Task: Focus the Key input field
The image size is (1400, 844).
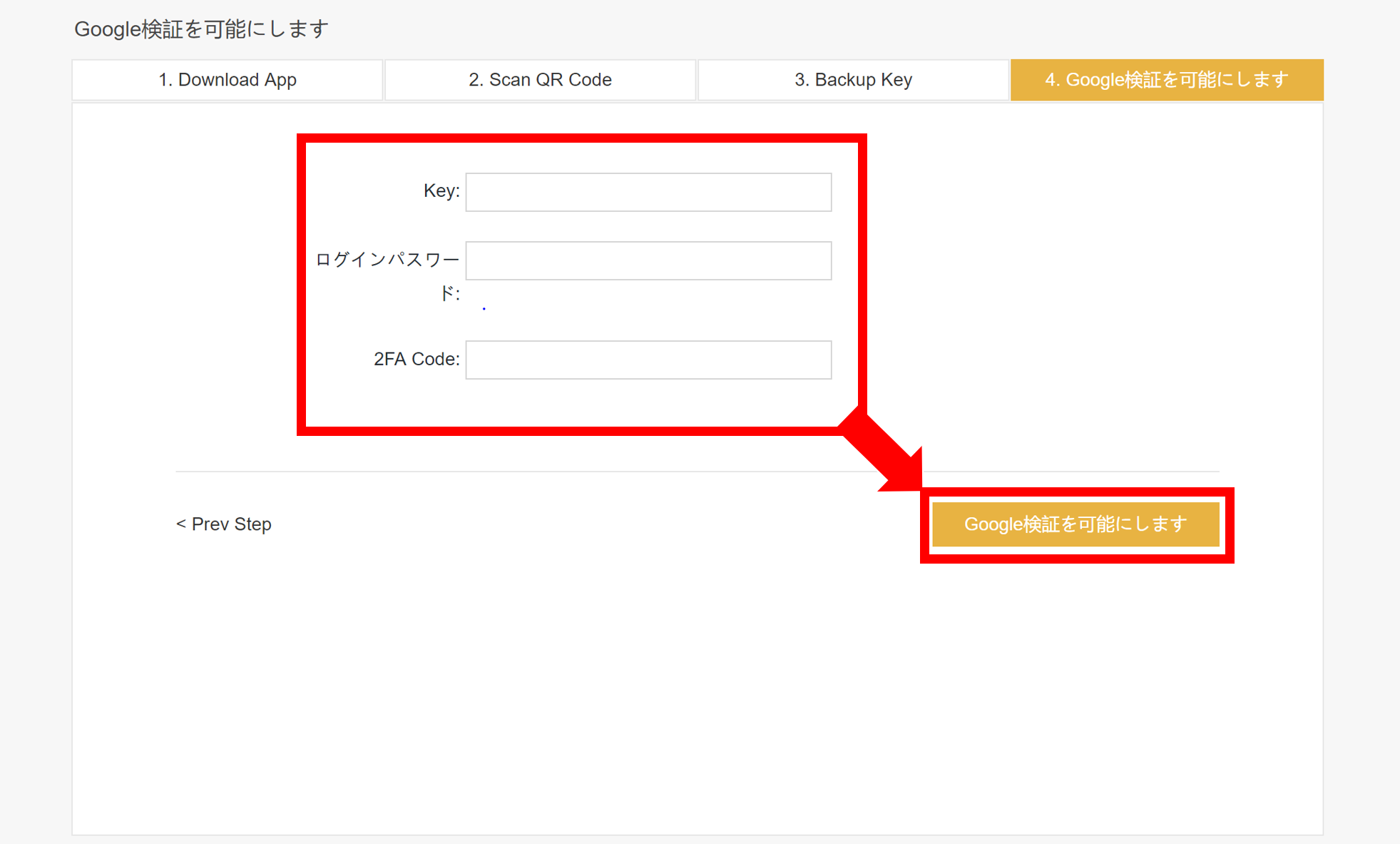Action: [648, 192]
